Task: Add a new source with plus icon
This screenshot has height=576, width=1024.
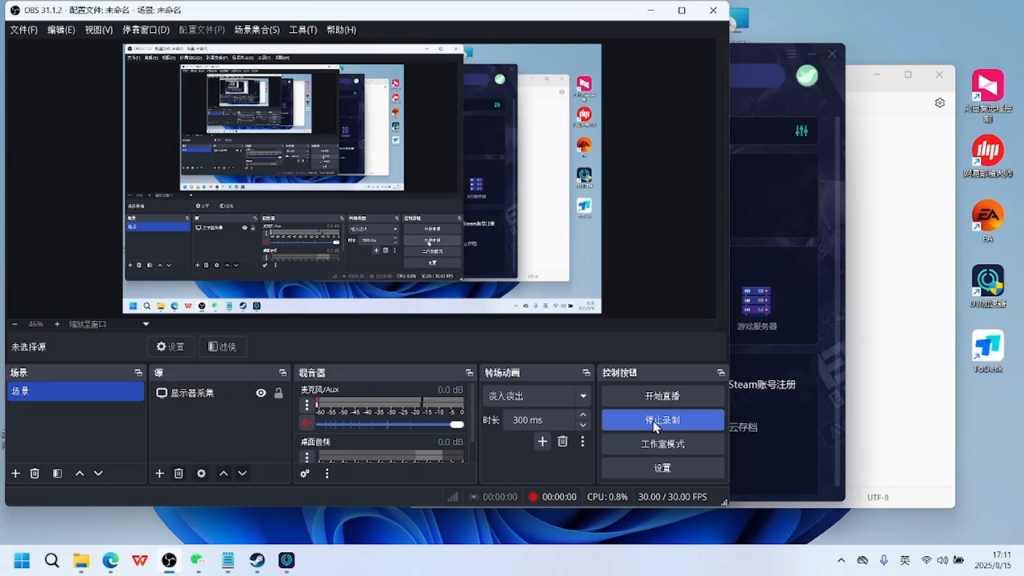Action: [159, 473]
